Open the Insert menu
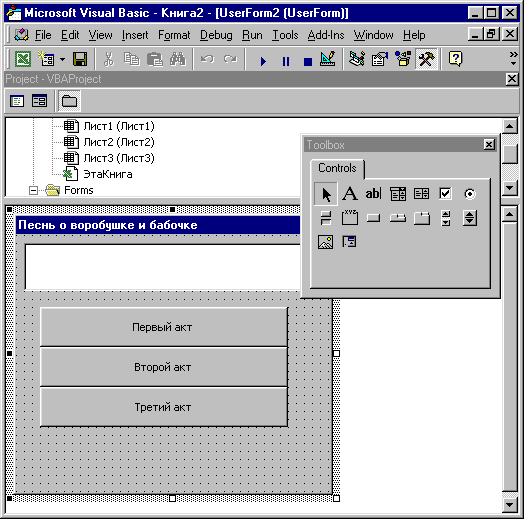 point(135,35)
